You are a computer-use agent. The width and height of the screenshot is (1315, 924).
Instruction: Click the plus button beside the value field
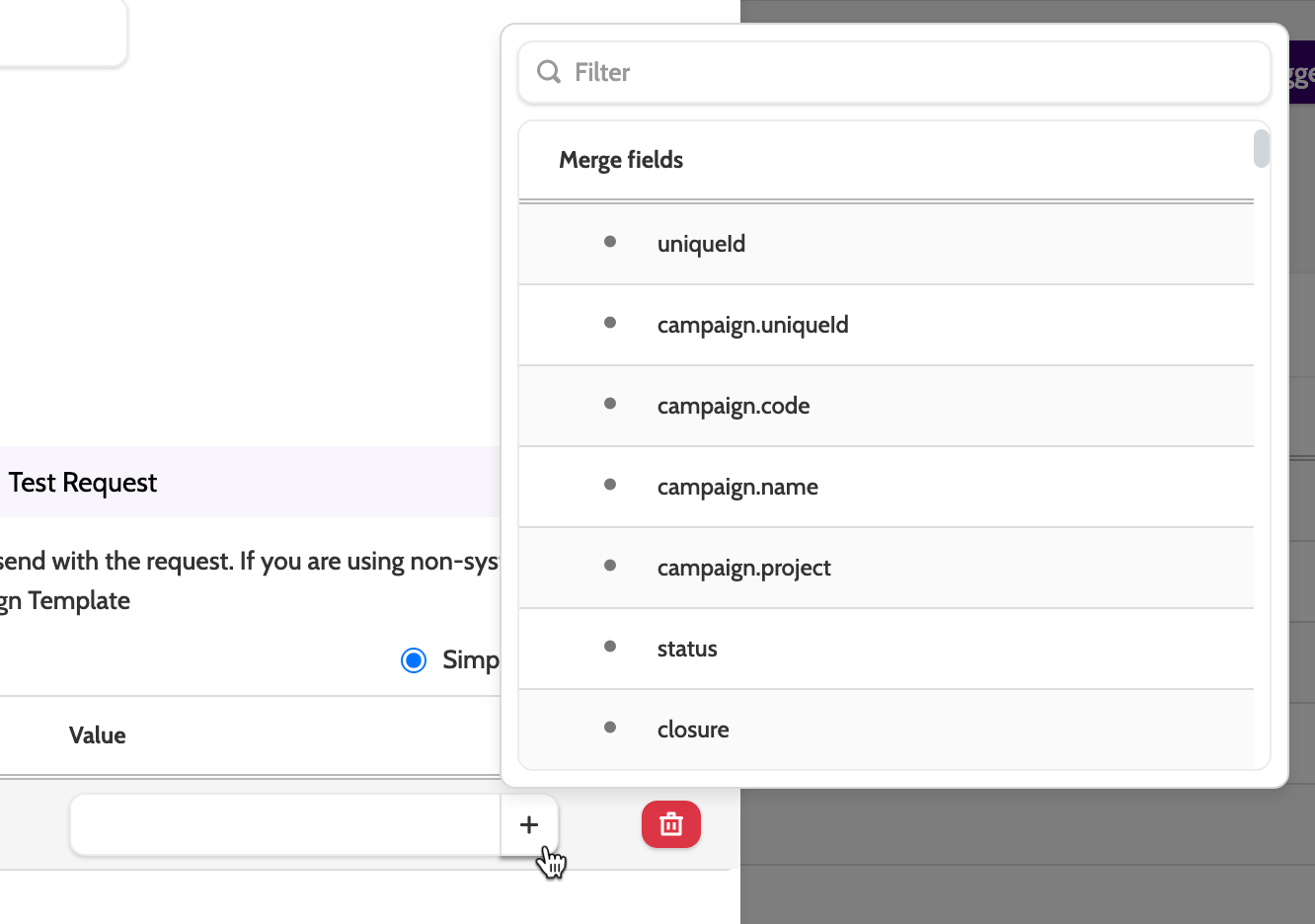pyautogui.click(x=529, y=824)
